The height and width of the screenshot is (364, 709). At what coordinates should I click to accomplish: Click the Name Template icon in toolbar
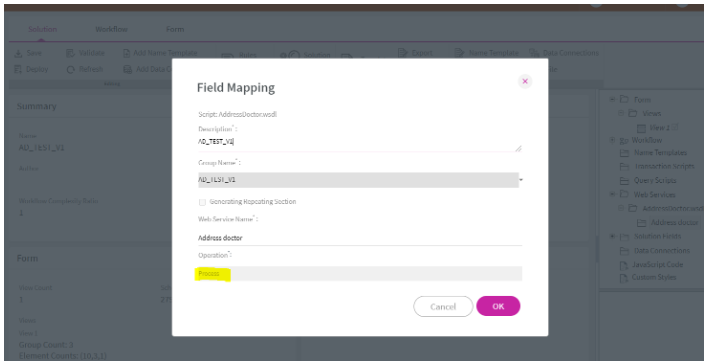point(459,53)
